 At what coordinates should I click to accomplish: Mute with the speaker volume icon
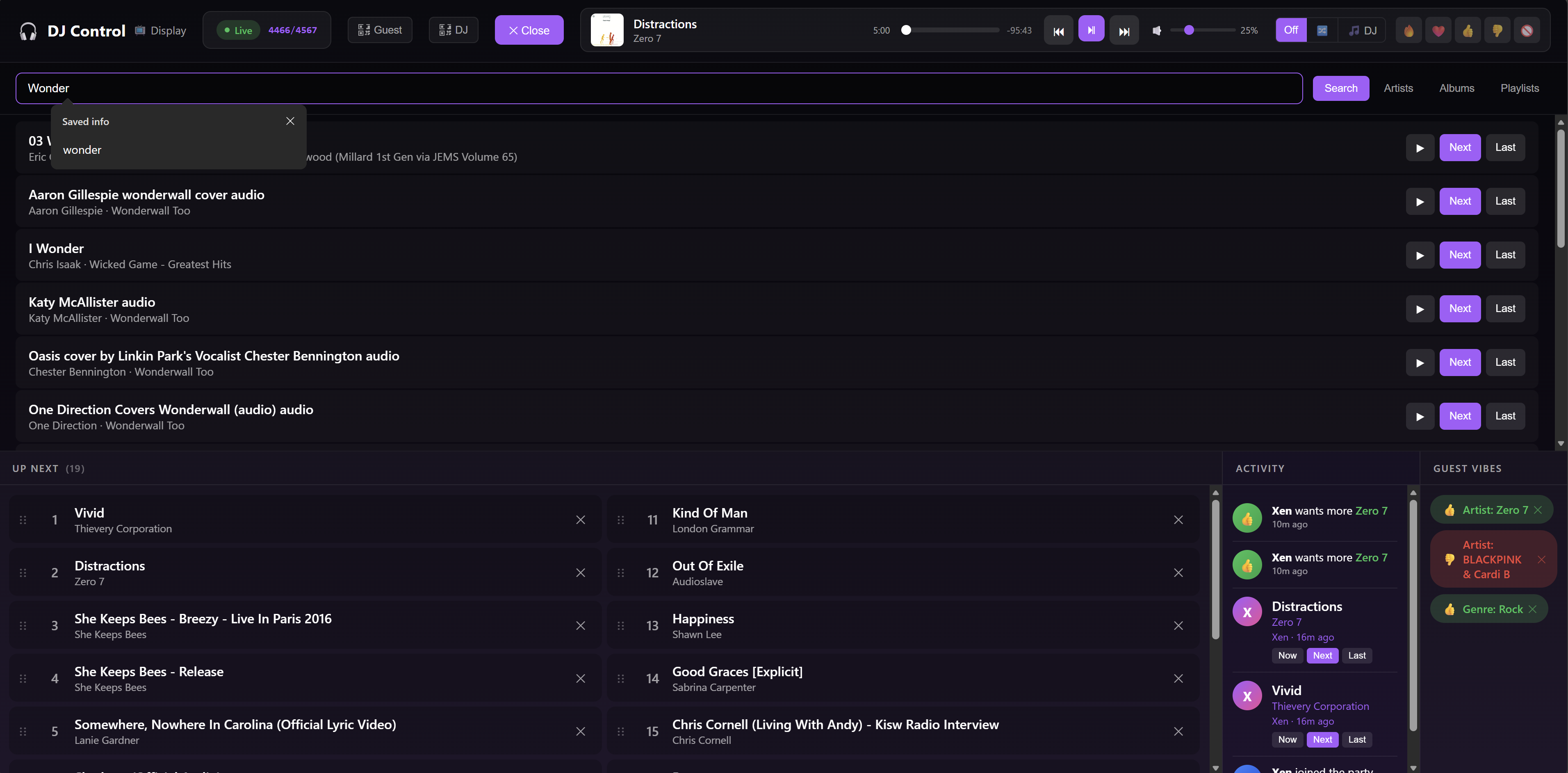point(1156,30)
